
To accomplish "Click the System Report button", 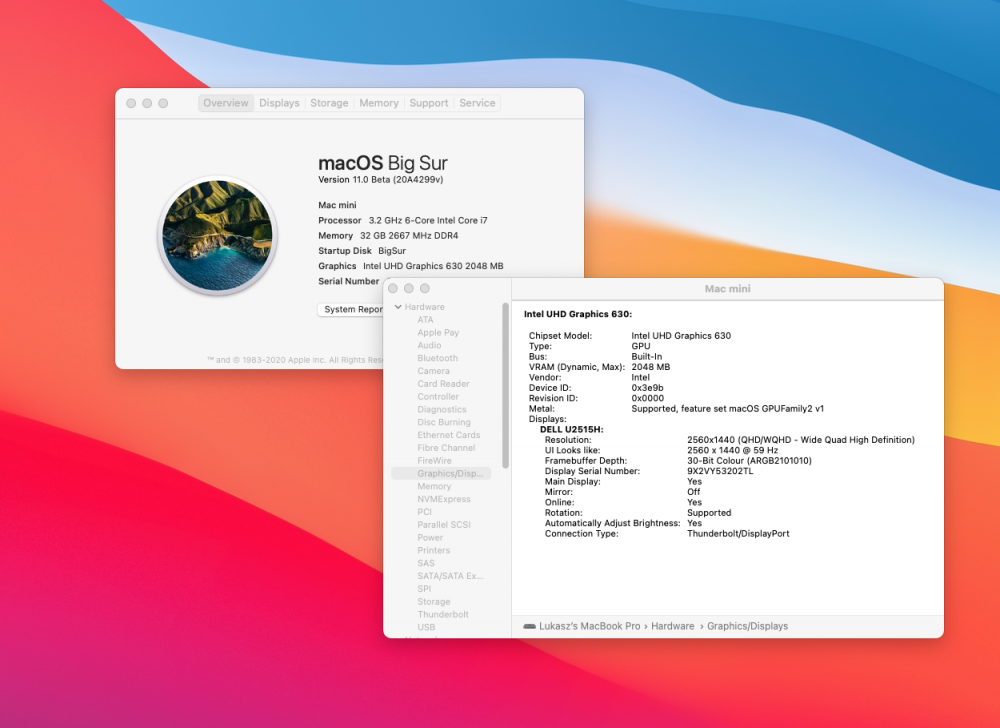I will click(351, 309).
